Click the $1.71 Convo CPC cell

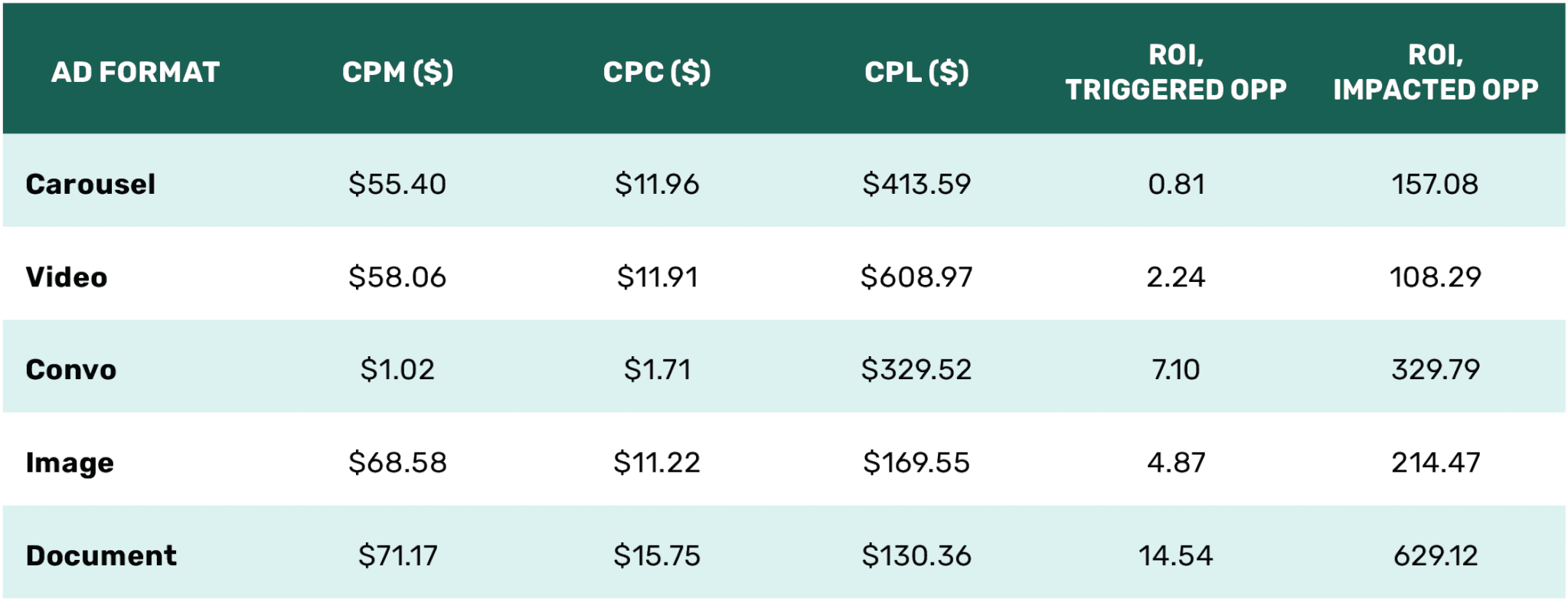coord(657,369)
